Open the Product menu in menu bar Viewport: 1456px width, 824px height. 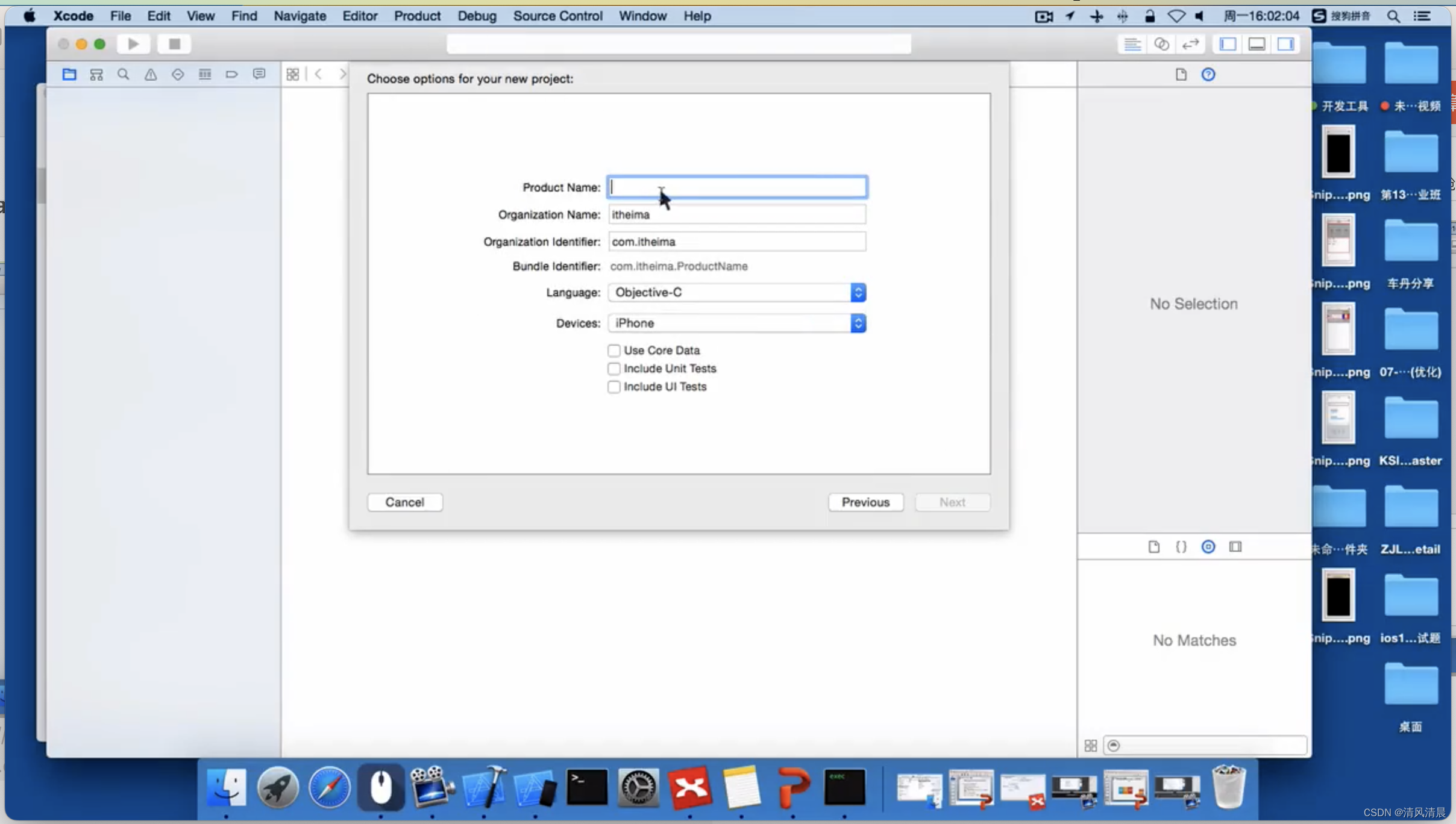pyautogui.click(x=417, y=15)
